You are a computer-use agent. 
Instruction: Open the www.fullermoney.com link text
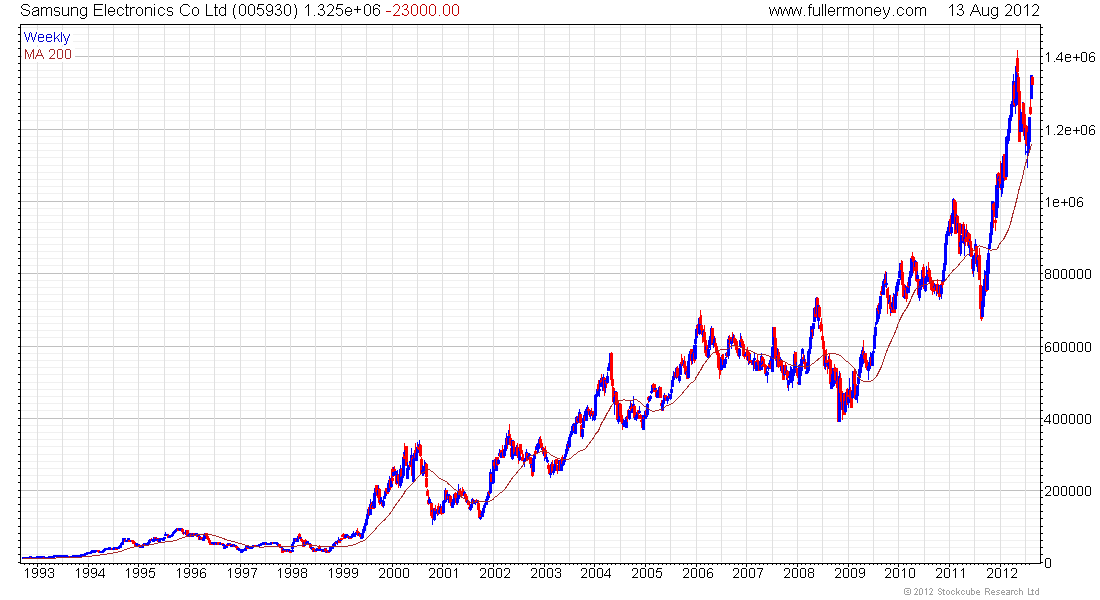[x=847, y=11]
